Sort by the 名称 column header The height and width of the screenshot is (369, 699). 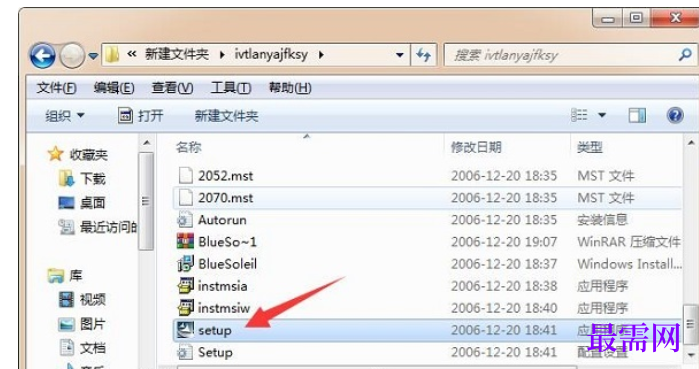coord(189,147)
